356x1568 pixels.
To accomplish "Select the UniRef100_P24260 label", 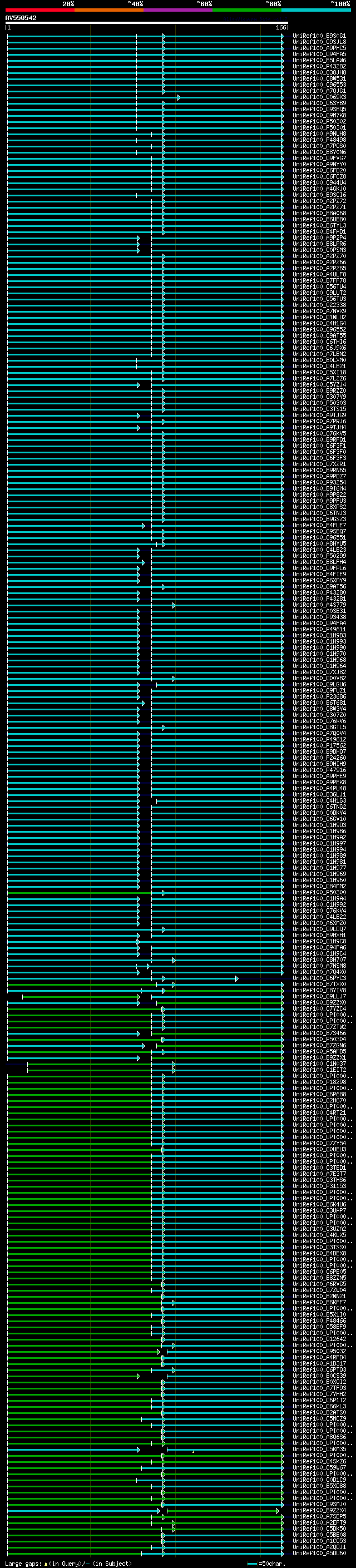I will coord(319,758).
